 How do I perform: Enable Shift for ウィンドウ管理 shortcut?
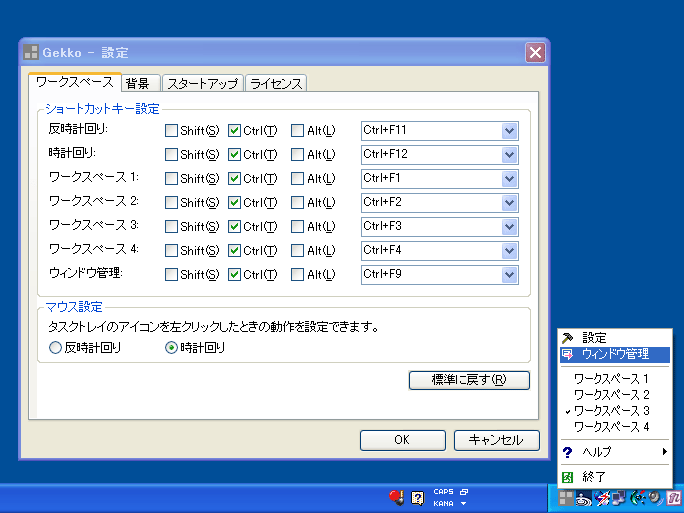pos(171,274)
